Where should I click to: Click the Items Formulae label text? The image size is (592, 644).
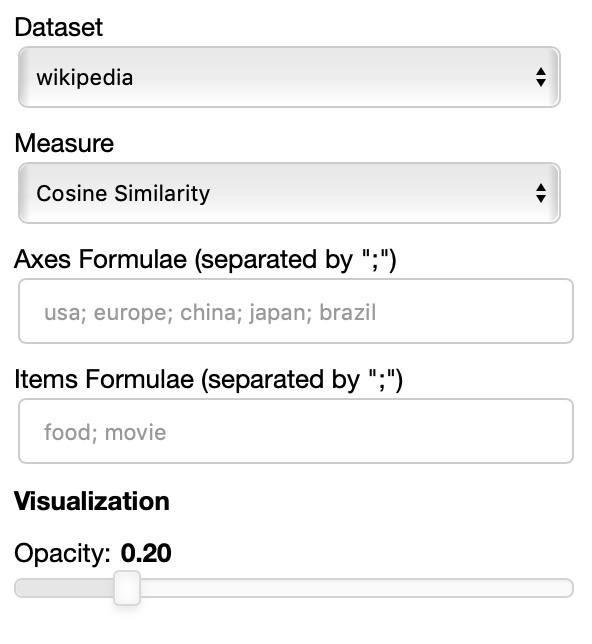(x=208, y=380)
